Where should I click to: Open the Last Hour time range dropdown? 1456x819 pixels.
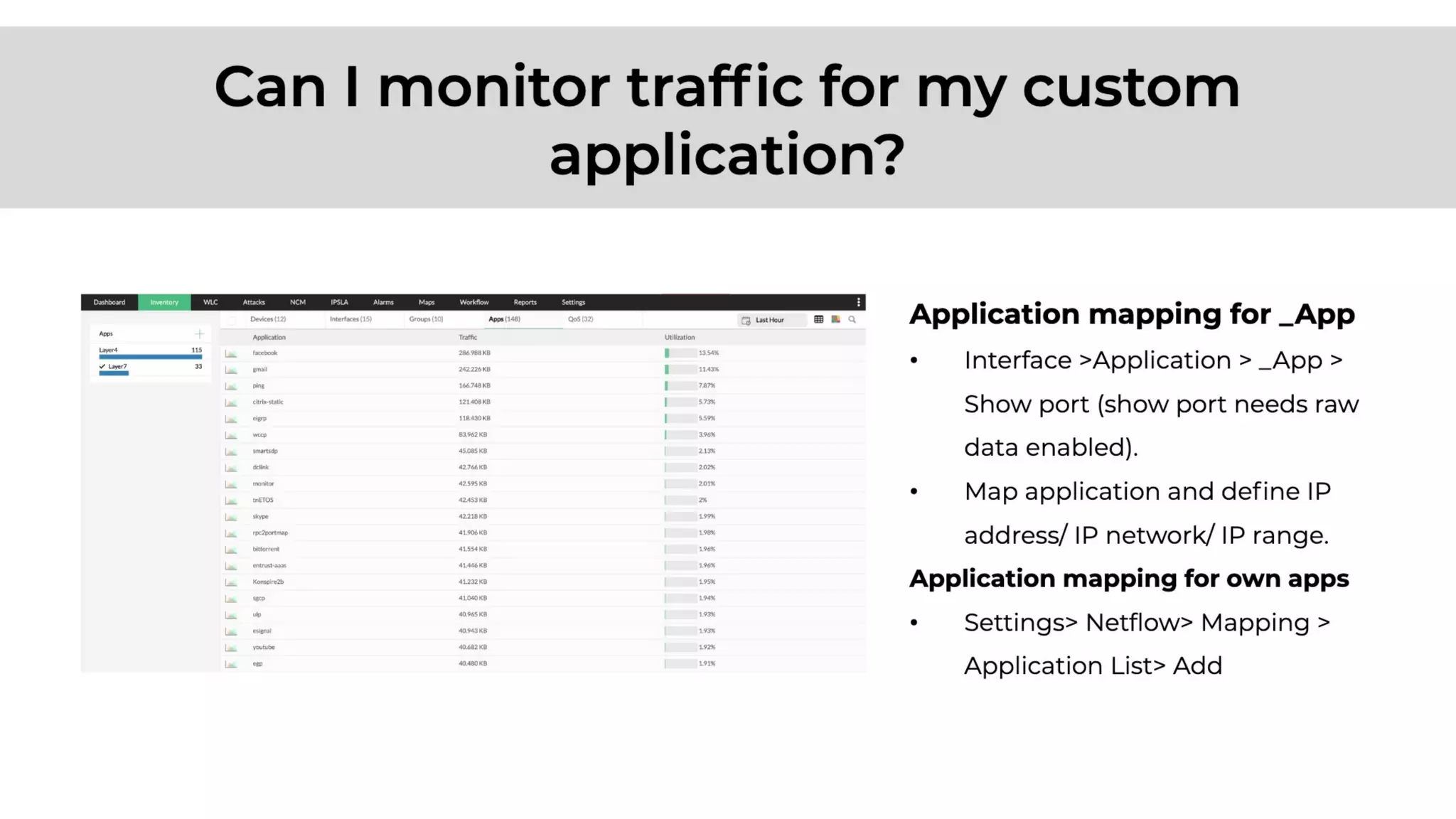[772, 321]
